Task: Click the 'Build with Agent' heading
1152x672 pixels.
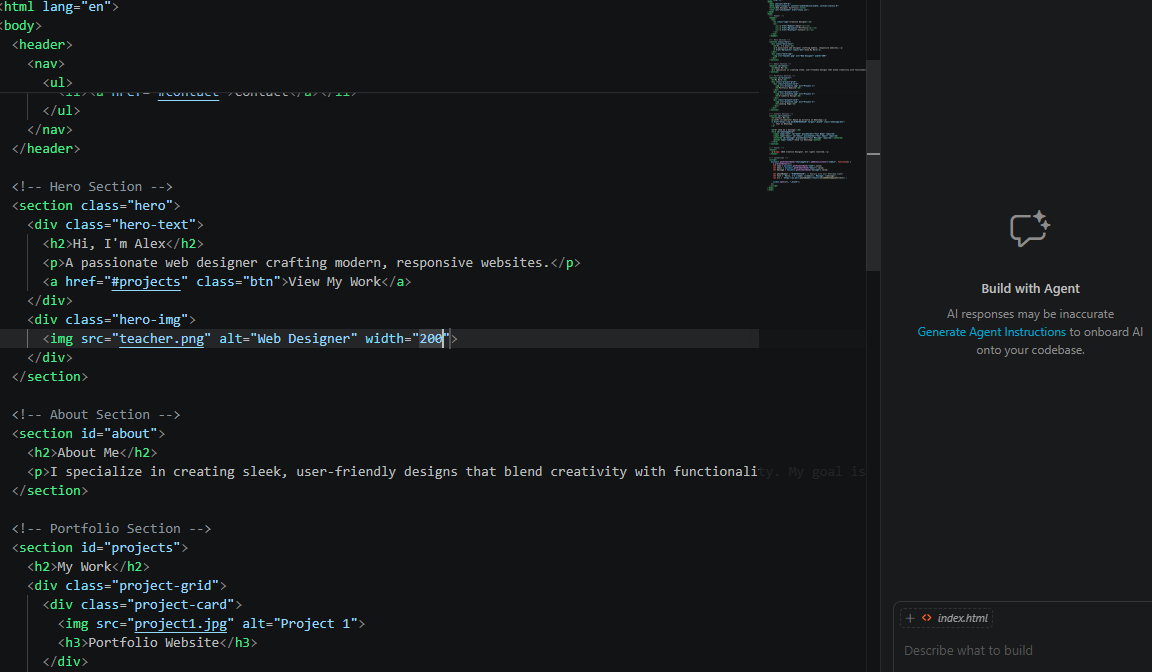Action: tap(1030, 289)
